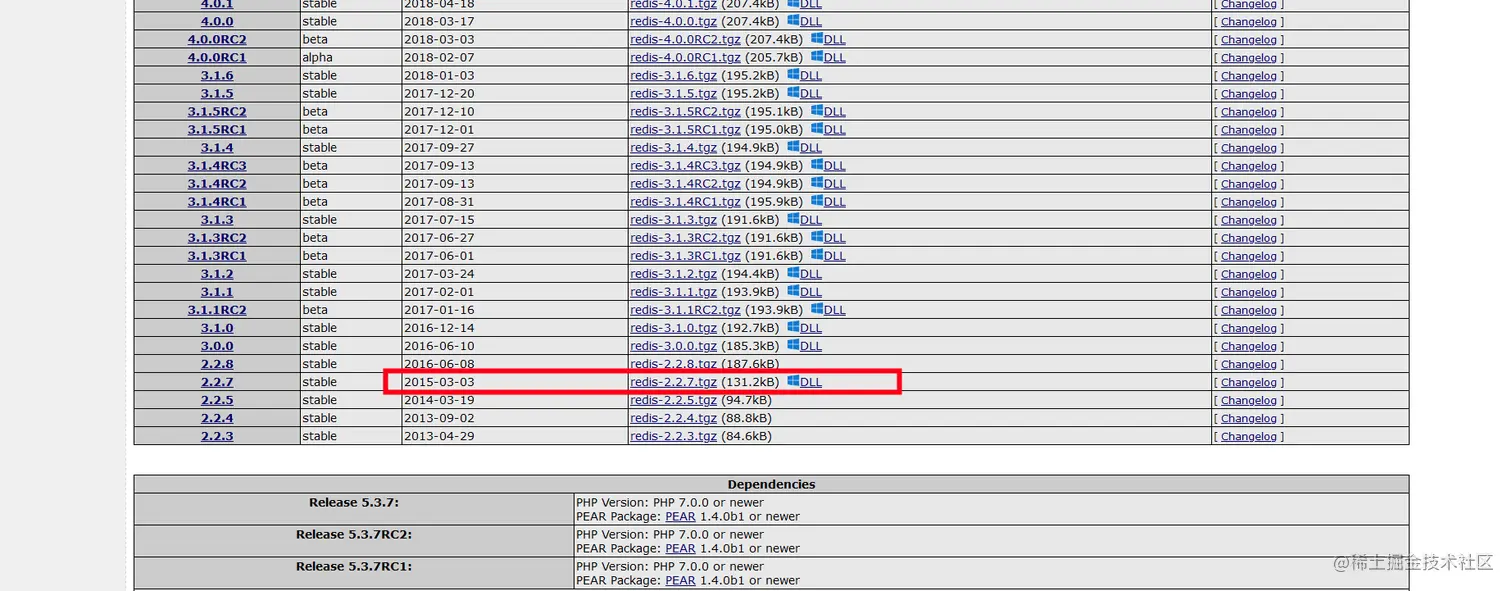
Task: Open the 3.1.6 version link
Action: click(217, 75)
